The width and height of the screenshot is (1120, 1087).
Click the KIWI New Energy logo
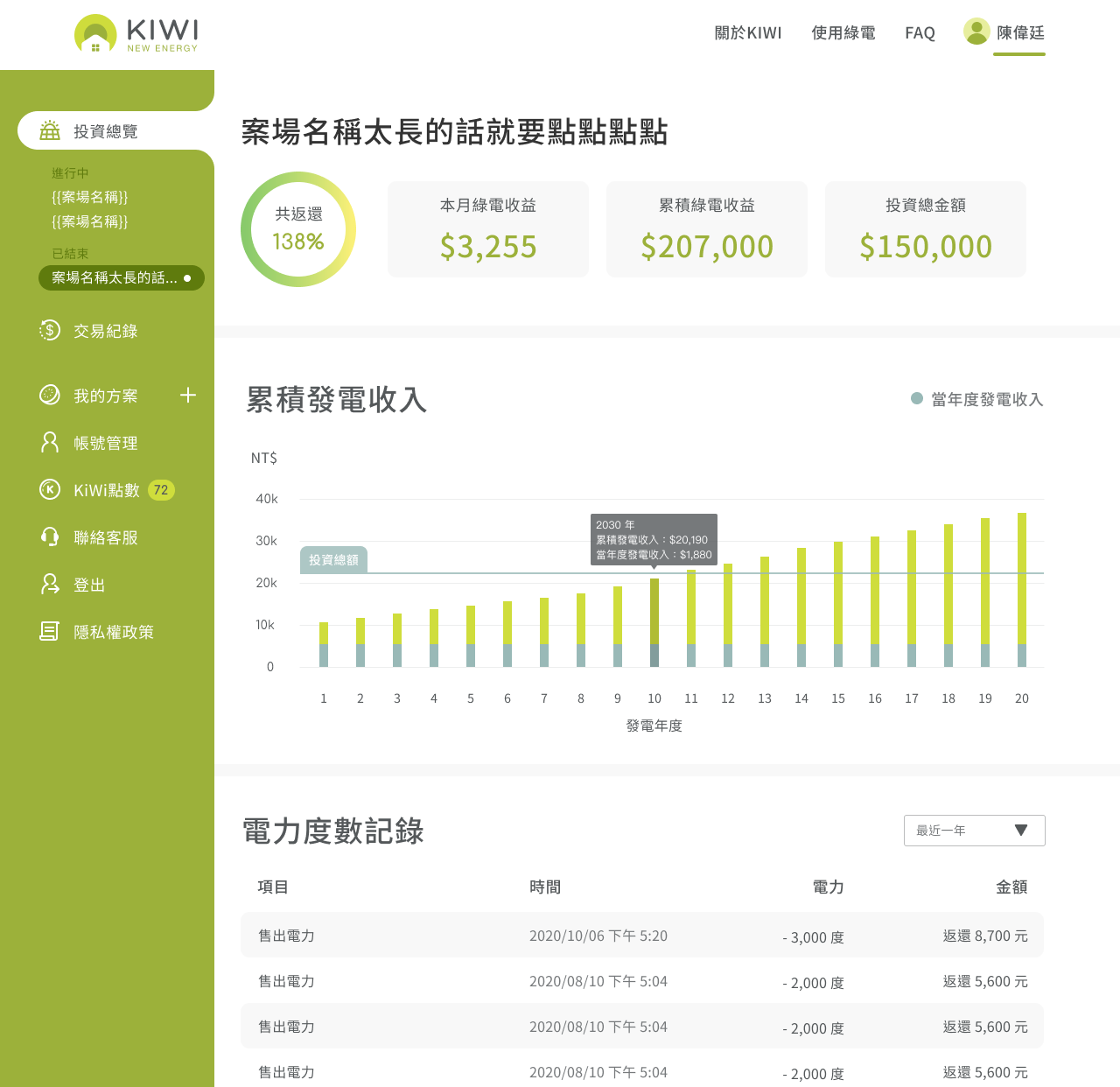pos(136,34)
